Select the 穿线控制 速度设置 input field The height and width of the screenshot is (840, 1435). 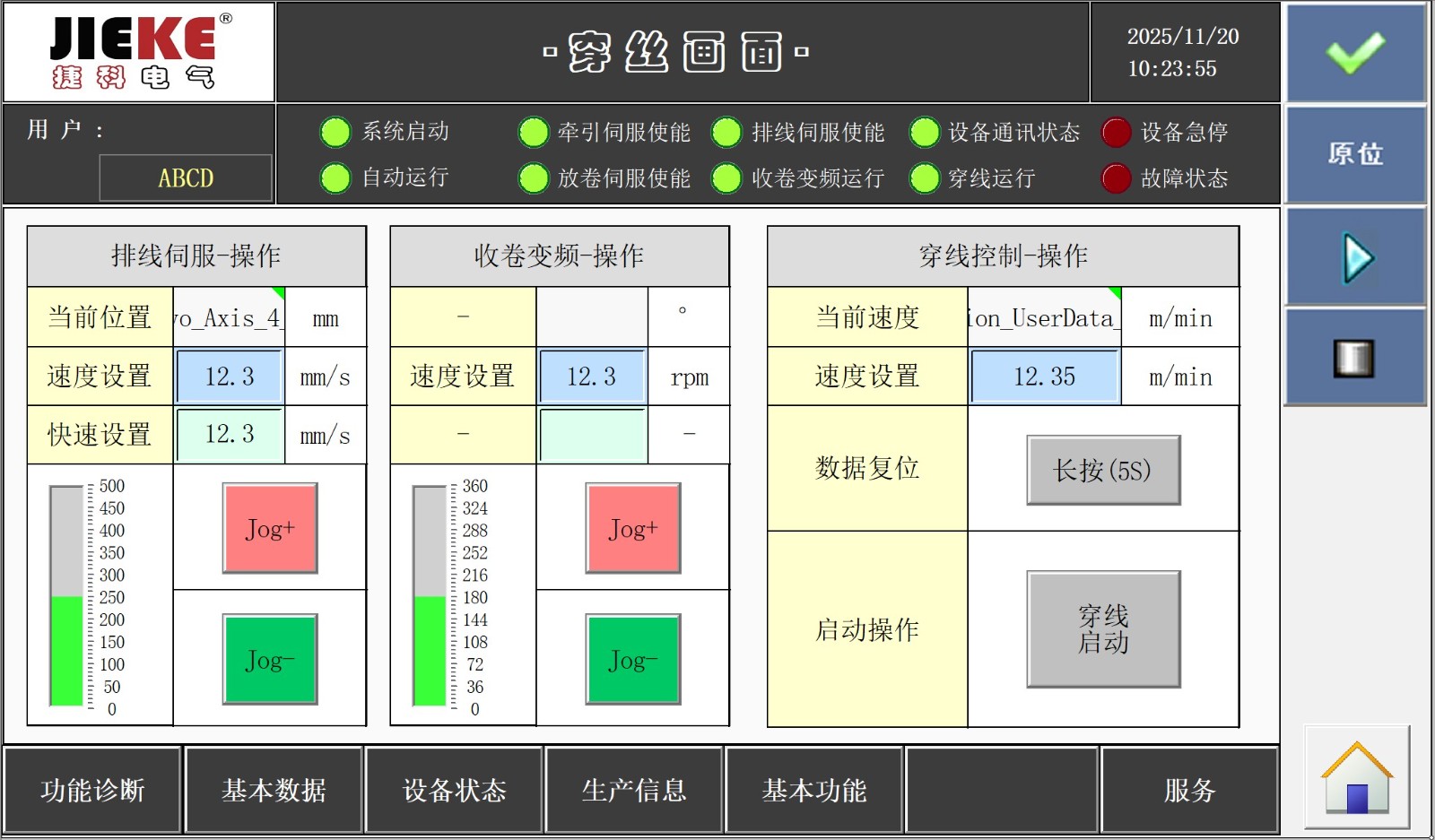(x=1044, y=377)
